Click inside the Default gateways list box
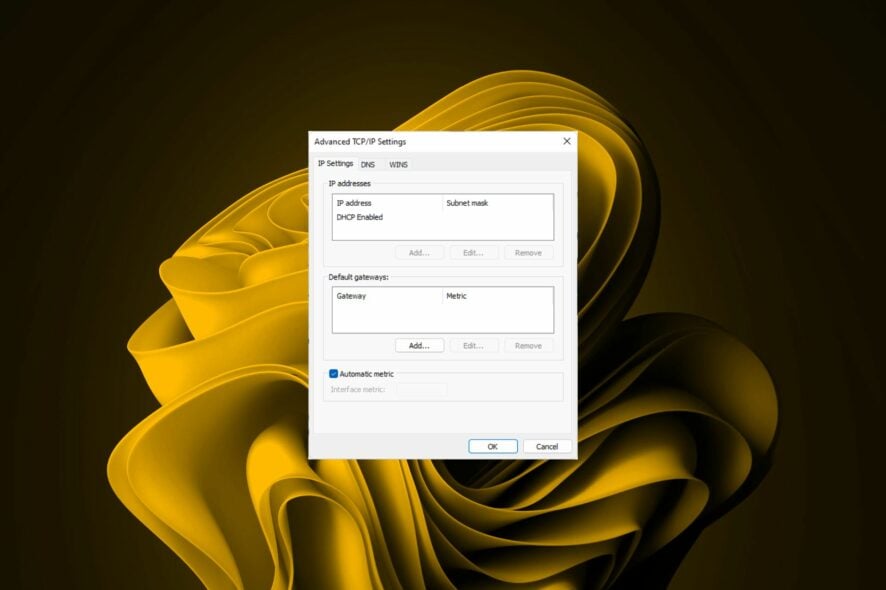Screen dimensions: 886x590 (440, 318)
